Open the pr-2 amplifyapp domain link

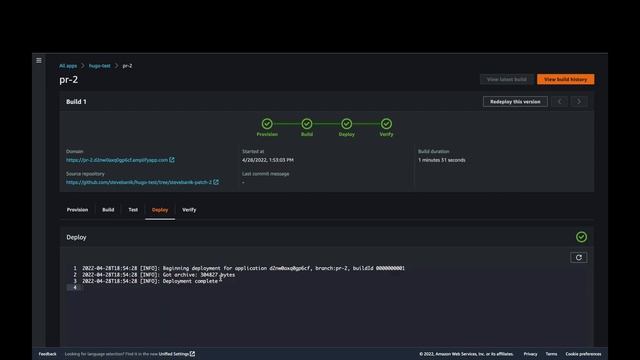coord(117,160)
